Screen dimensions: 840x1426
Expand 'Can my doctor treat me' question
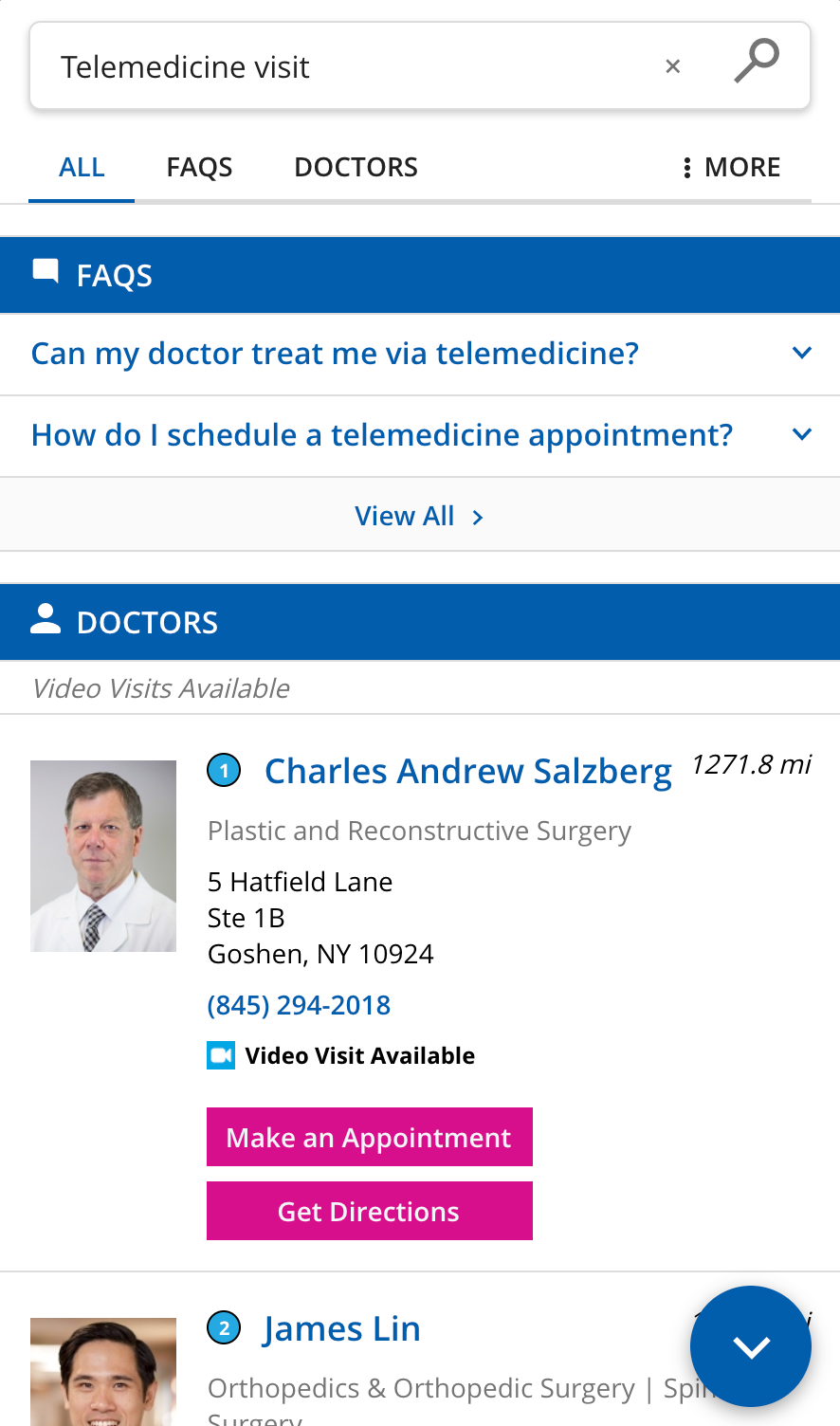[x=420, y=354]
